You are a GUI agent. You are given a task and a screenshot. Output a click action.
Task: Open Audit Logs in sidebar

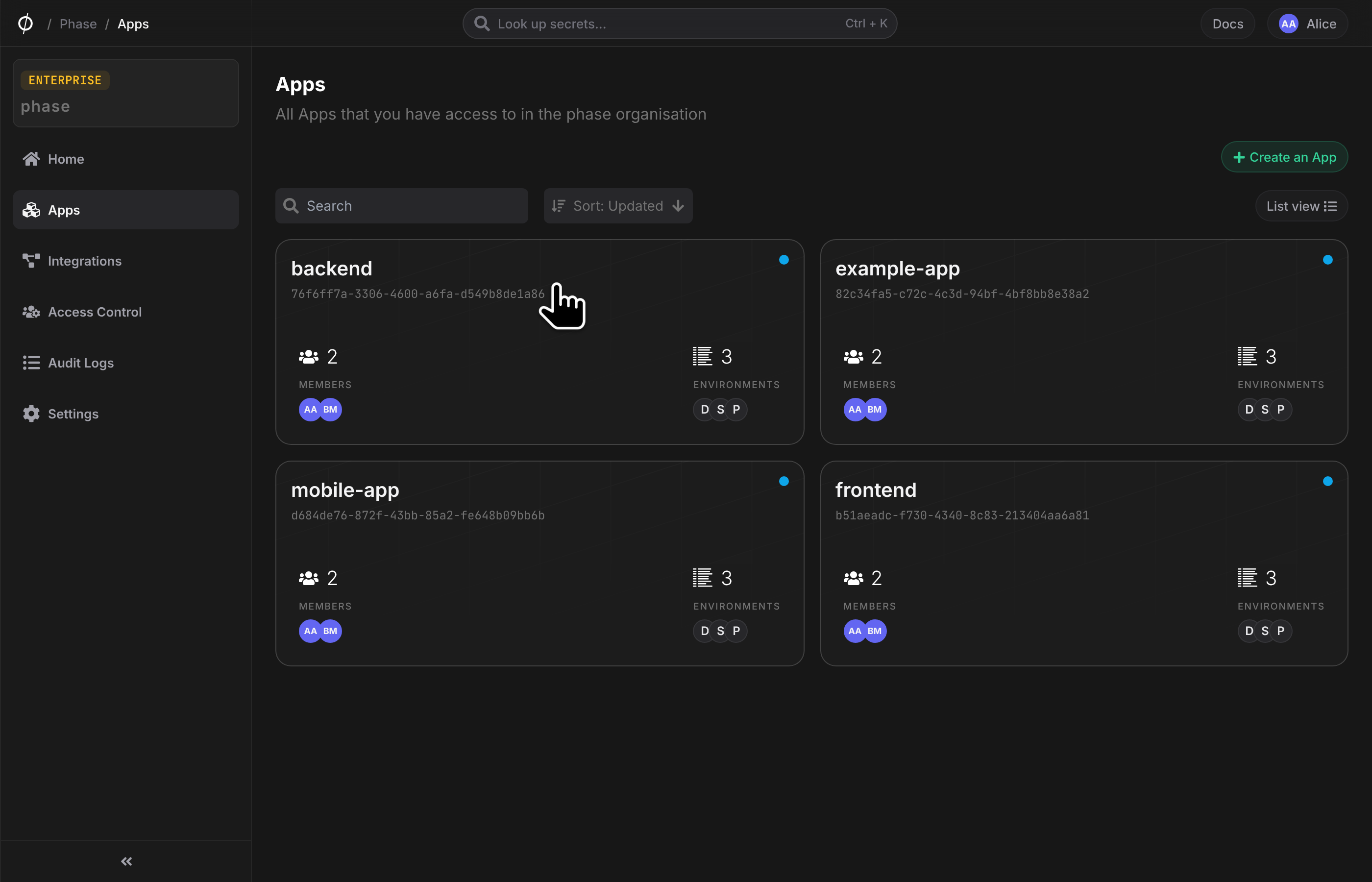pyautogui.click(x=125, y=363)
